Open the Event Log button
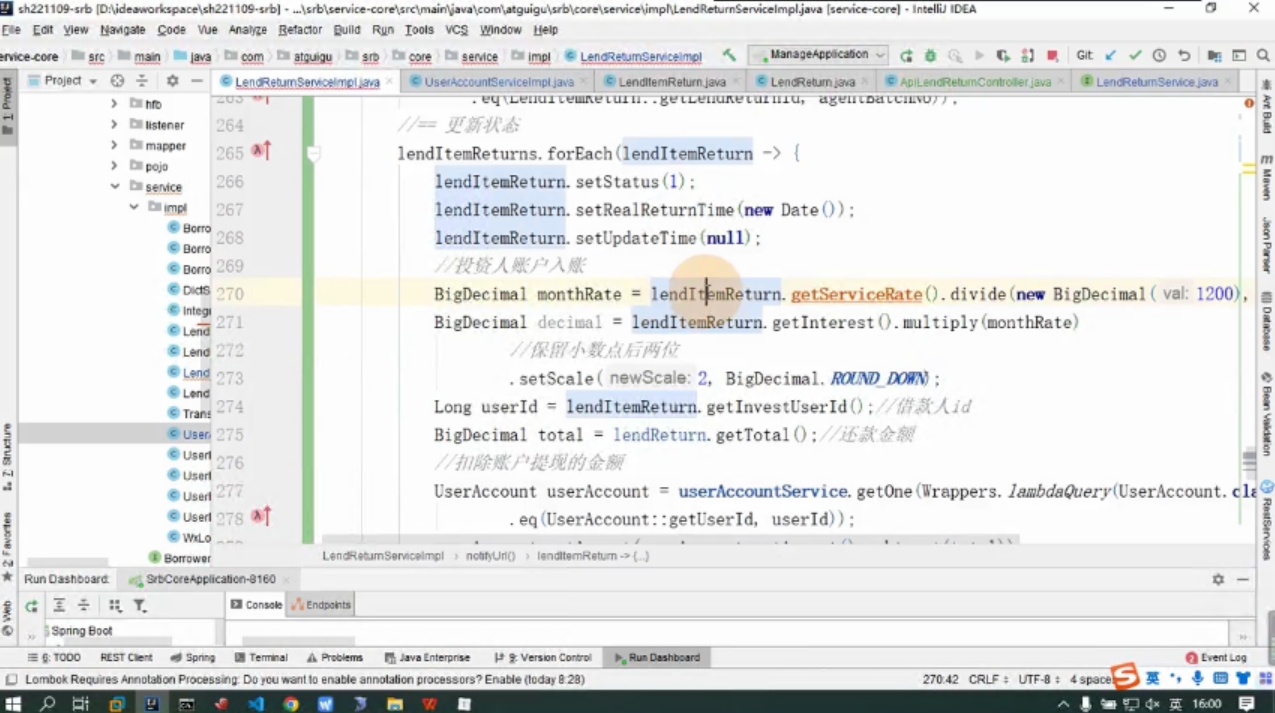The width and height of the screenshot is (1275, 713). pyautogui.click(x=1216, y=658)
